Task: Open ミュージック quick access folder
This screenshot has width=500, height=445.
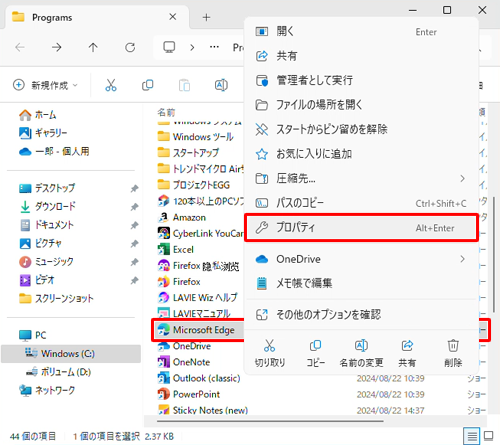Action: 46,262
